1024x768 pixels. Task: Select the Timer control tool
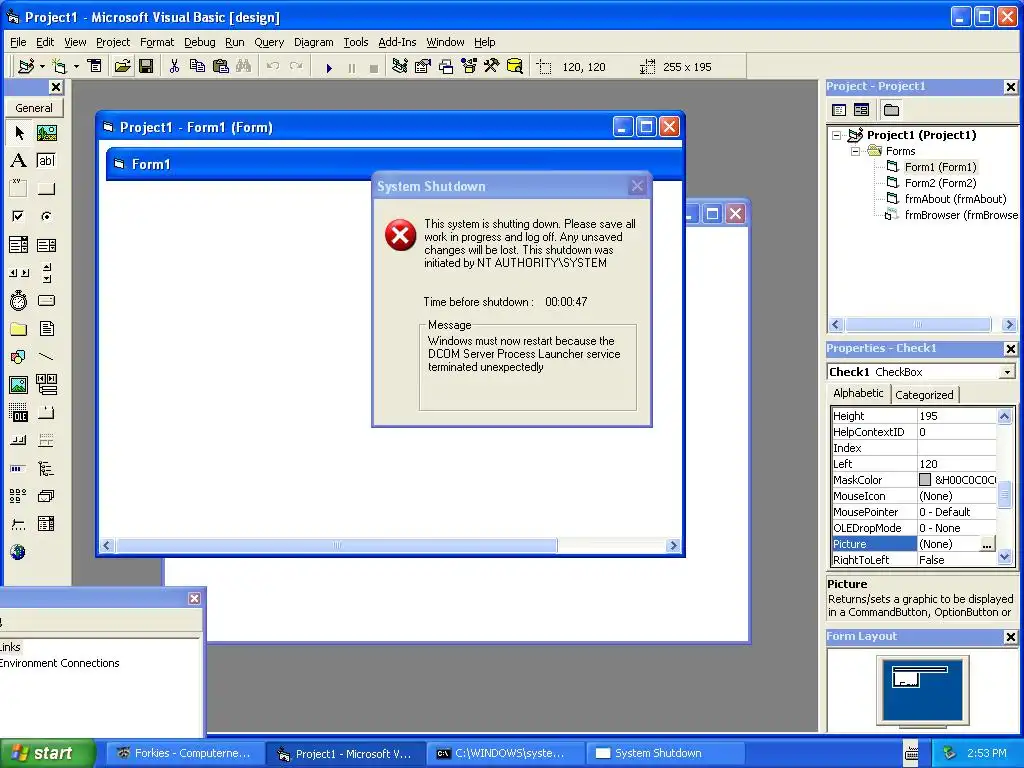[x=19, y=300]
